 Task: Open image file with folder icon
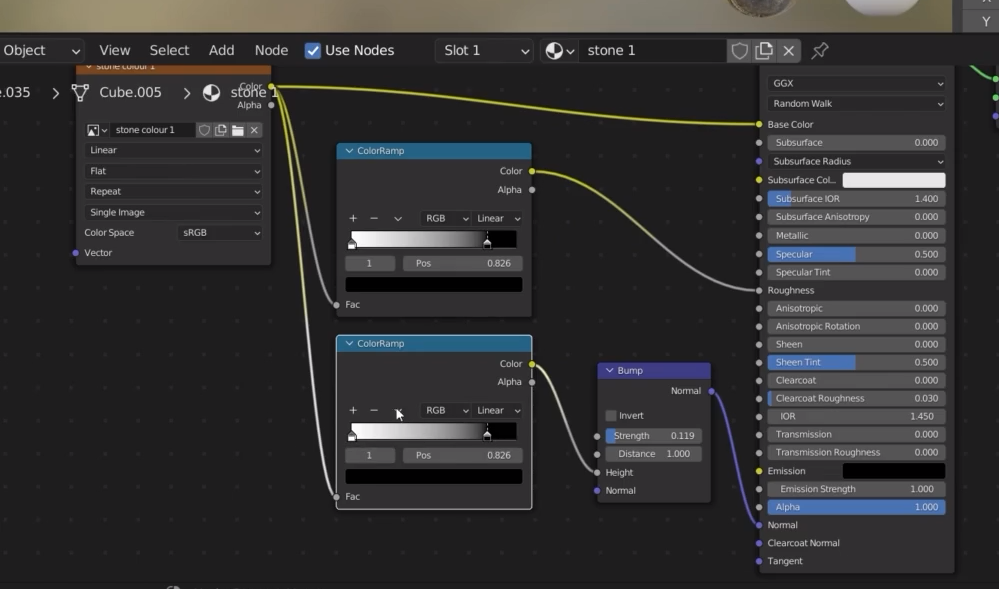click(238, 130)
